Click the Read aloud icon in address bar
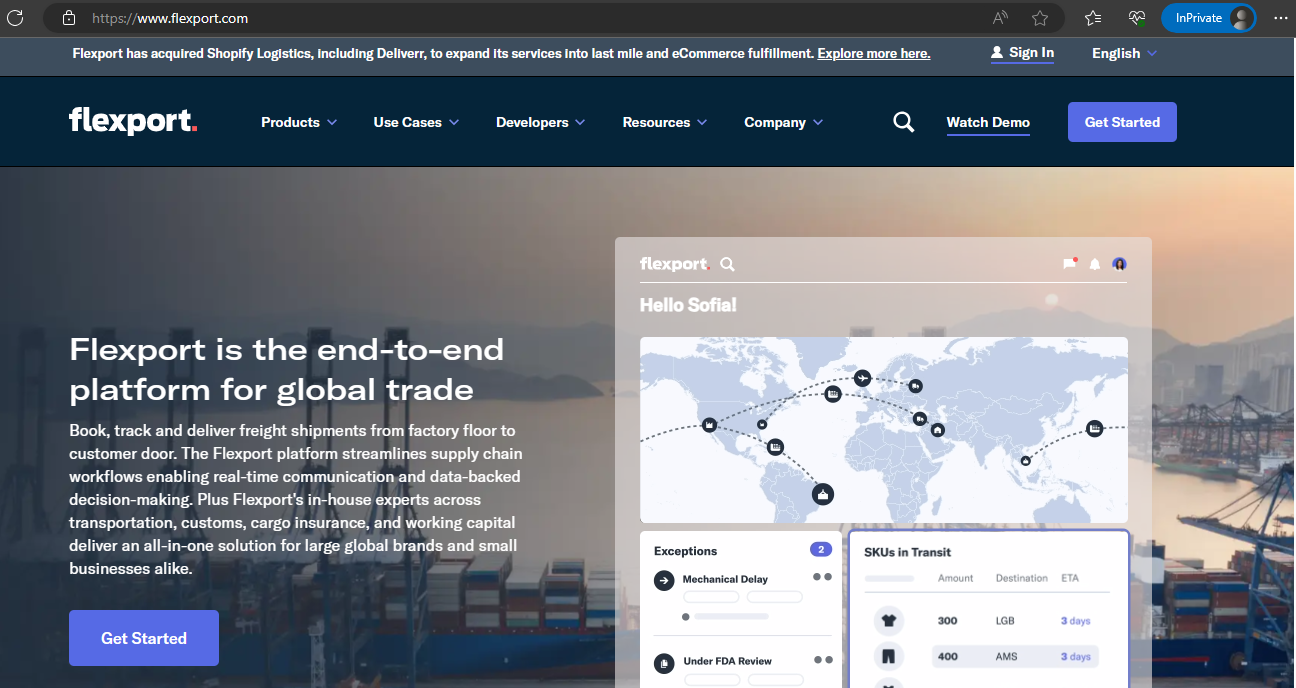1296x688 pixels. point(1000,18)
